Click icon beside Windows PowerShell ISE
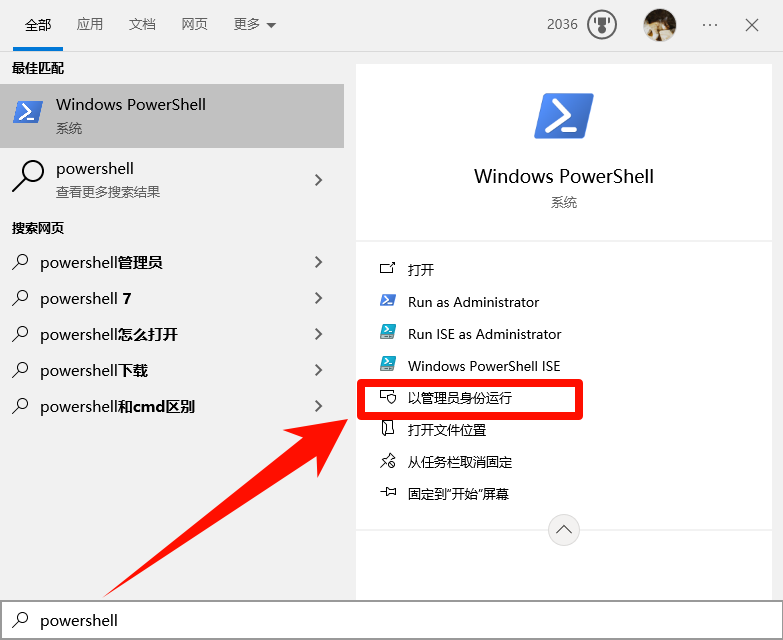Screen dimensions: 783x640 (388, 364)
